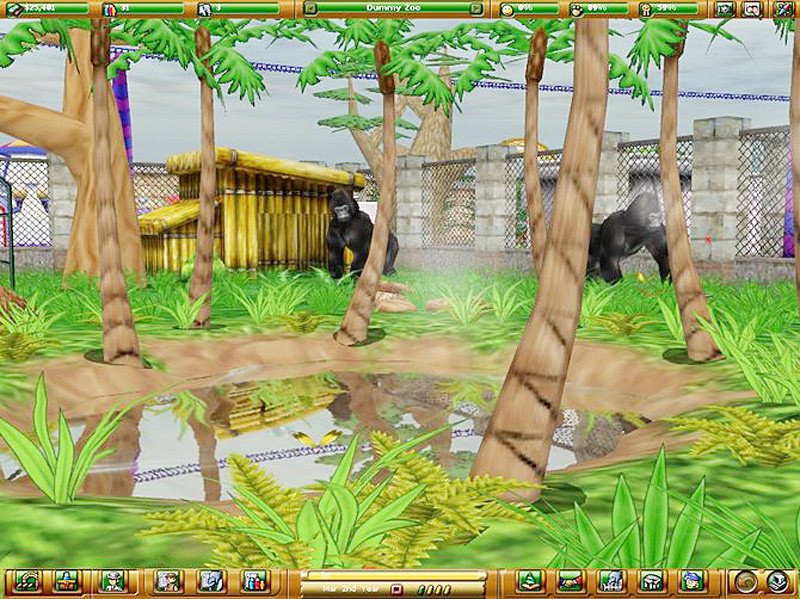
Task: Click the smiley happiness rating icon
Action: 506,9
